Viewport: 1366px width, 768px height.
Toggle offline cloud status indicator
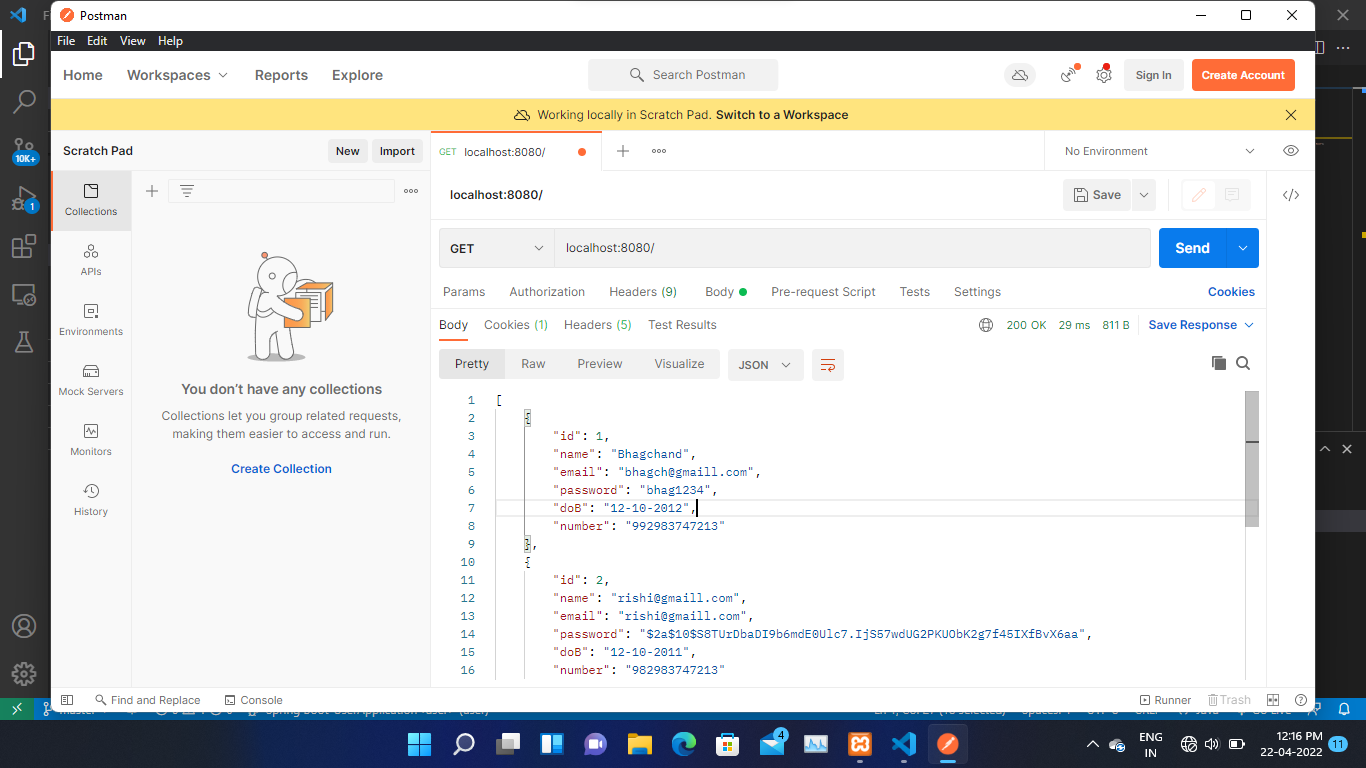1019,75
